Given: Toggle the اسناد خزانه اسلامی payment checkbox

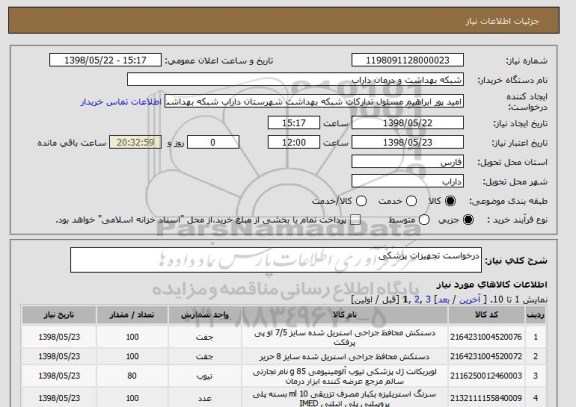Looking at the screenshot, I should [355, 220].
